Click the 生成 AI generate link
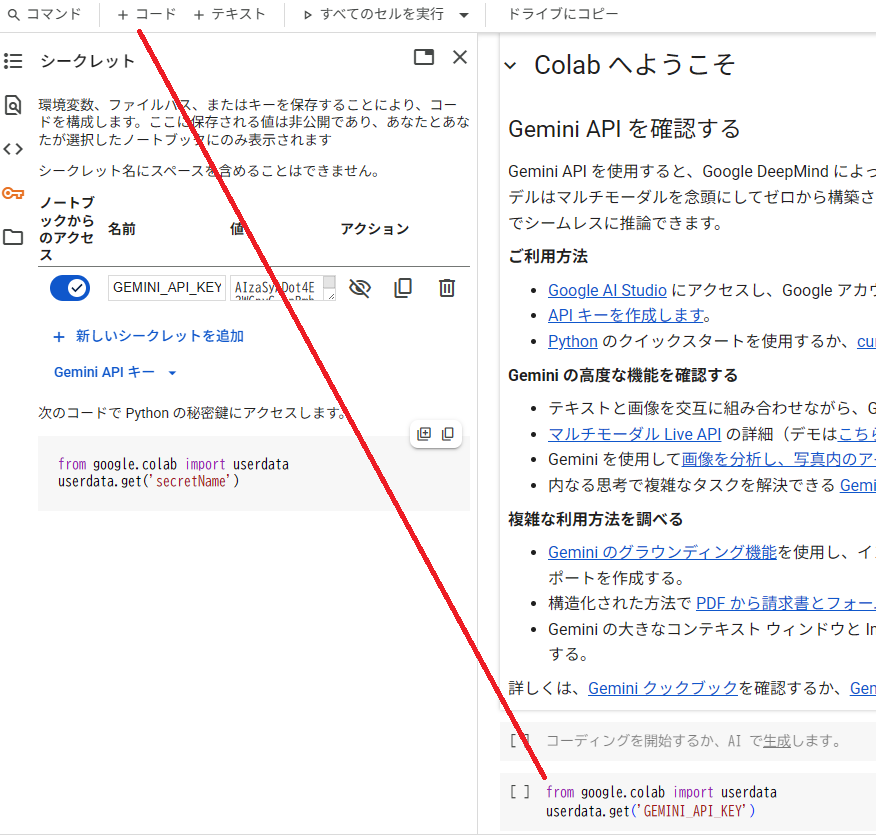Screen dimensions: 876x837 point(777,741)
